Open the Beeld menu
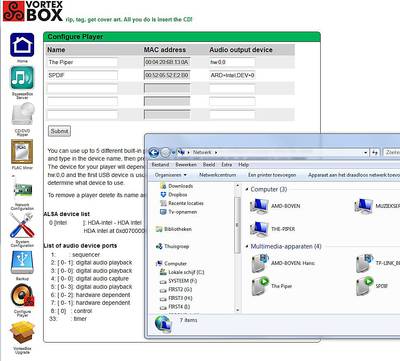This screenshot has width=400, height=361. coord(209,165)
